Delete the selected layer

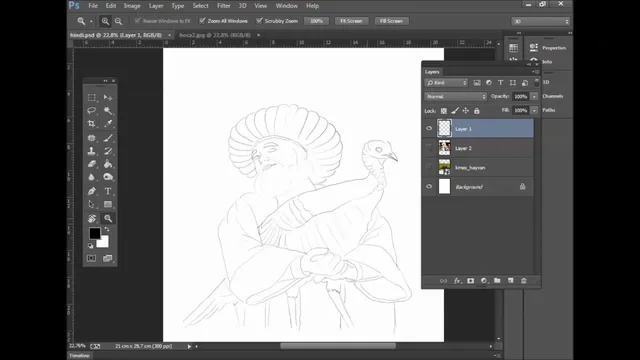pyautogui.click(x=524, y=281)
